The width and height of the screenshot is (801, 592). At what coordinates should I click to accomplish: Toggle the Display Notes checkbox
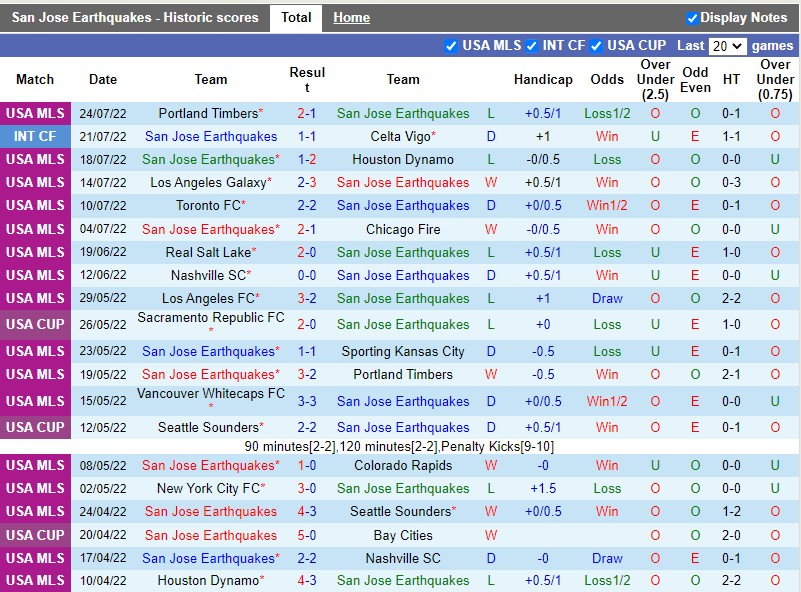pyautogui.click(x=691, y=17)
